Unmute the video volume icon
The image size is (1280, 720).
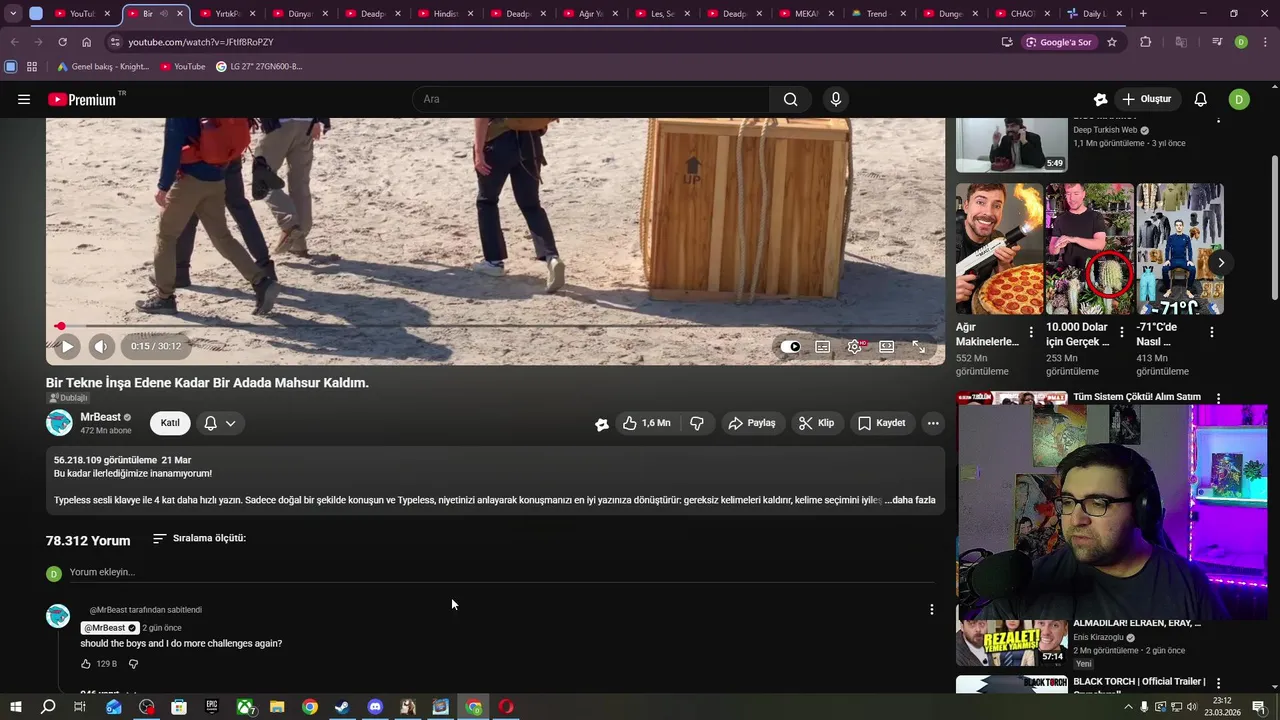[101, 346]
